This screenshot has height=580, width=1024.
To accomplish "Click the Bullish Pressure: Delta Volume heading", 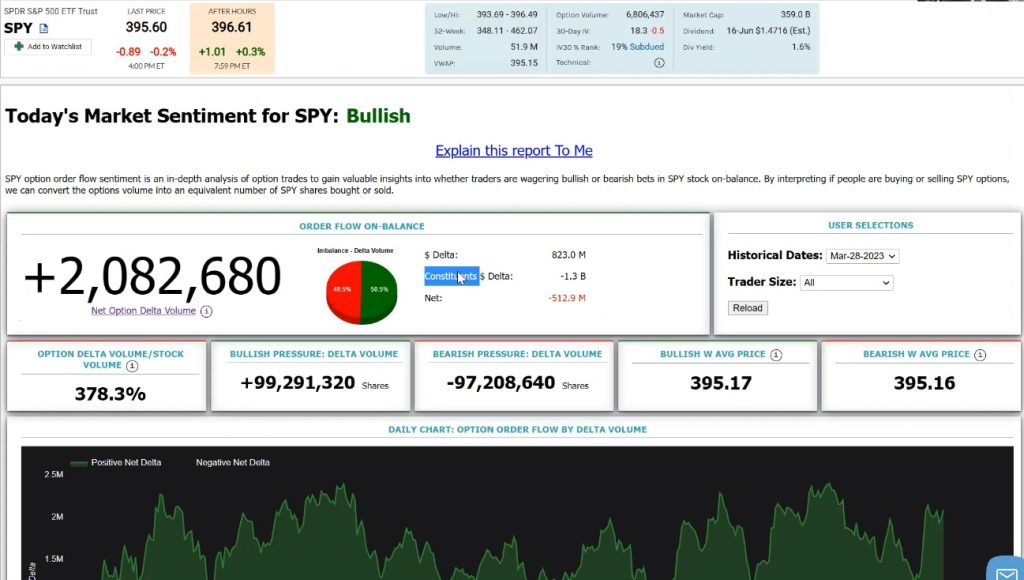I will (x=313, y=354).
